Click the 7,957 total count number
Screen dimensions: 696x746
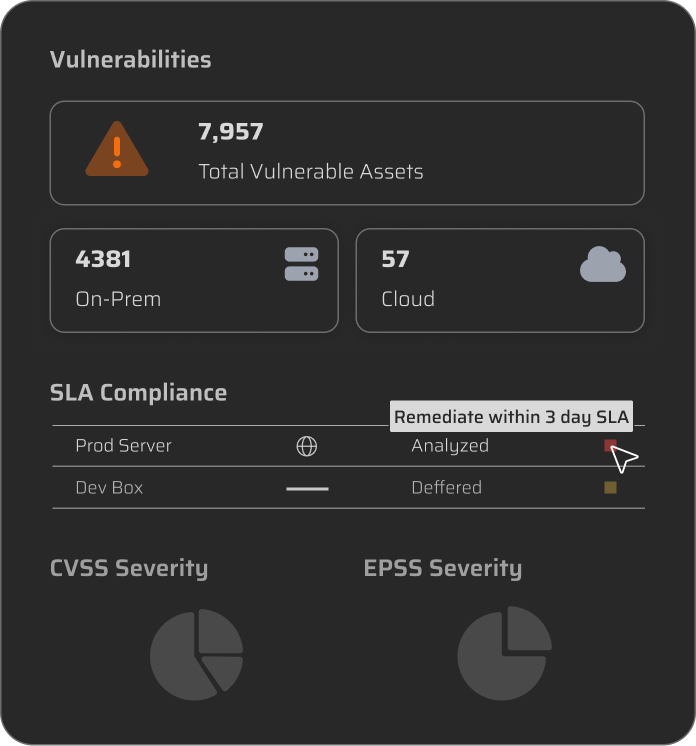point(231,132)
